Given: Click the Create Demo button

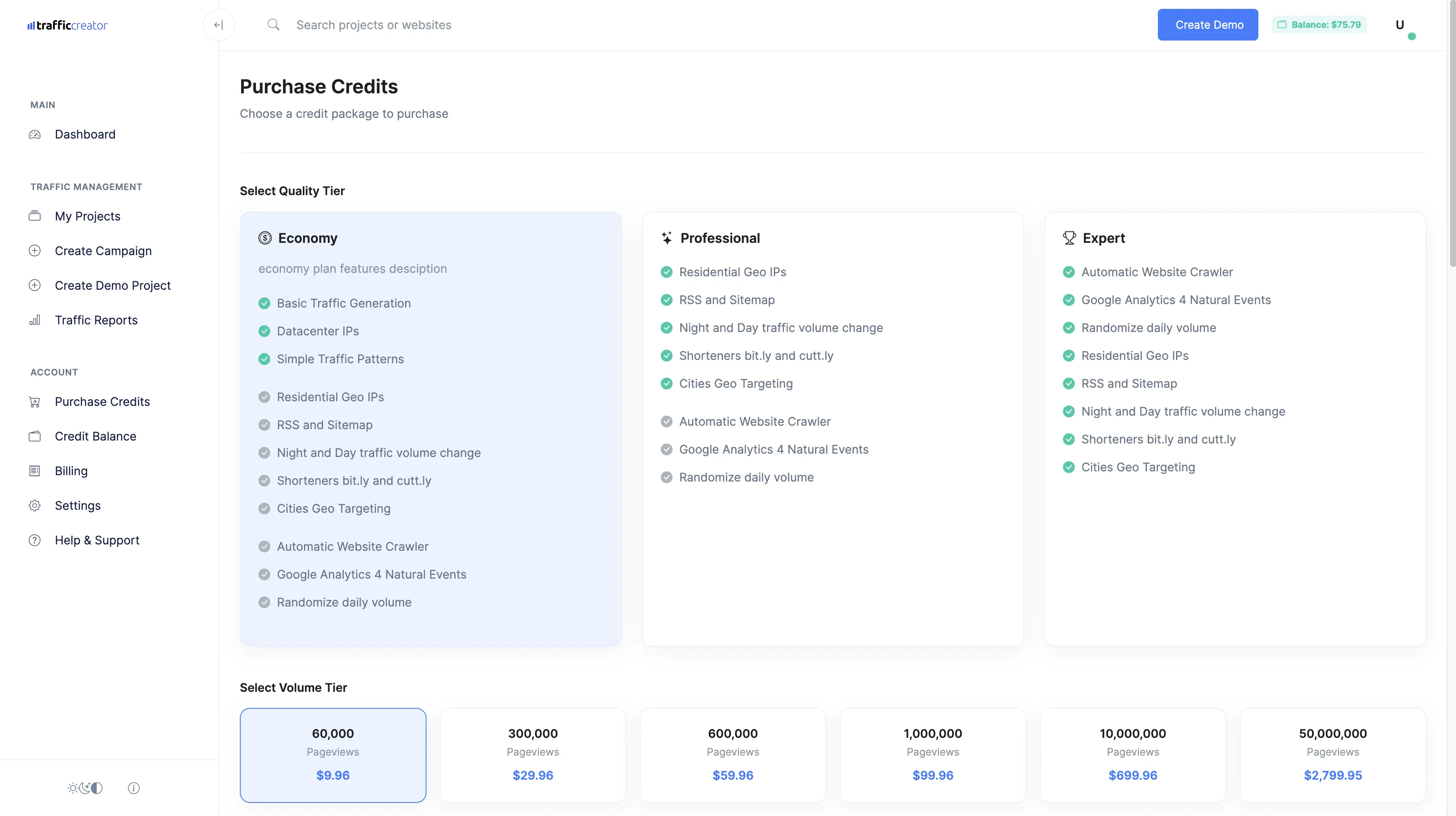Looking at the screenshot, I should (x=1207, y=25).
